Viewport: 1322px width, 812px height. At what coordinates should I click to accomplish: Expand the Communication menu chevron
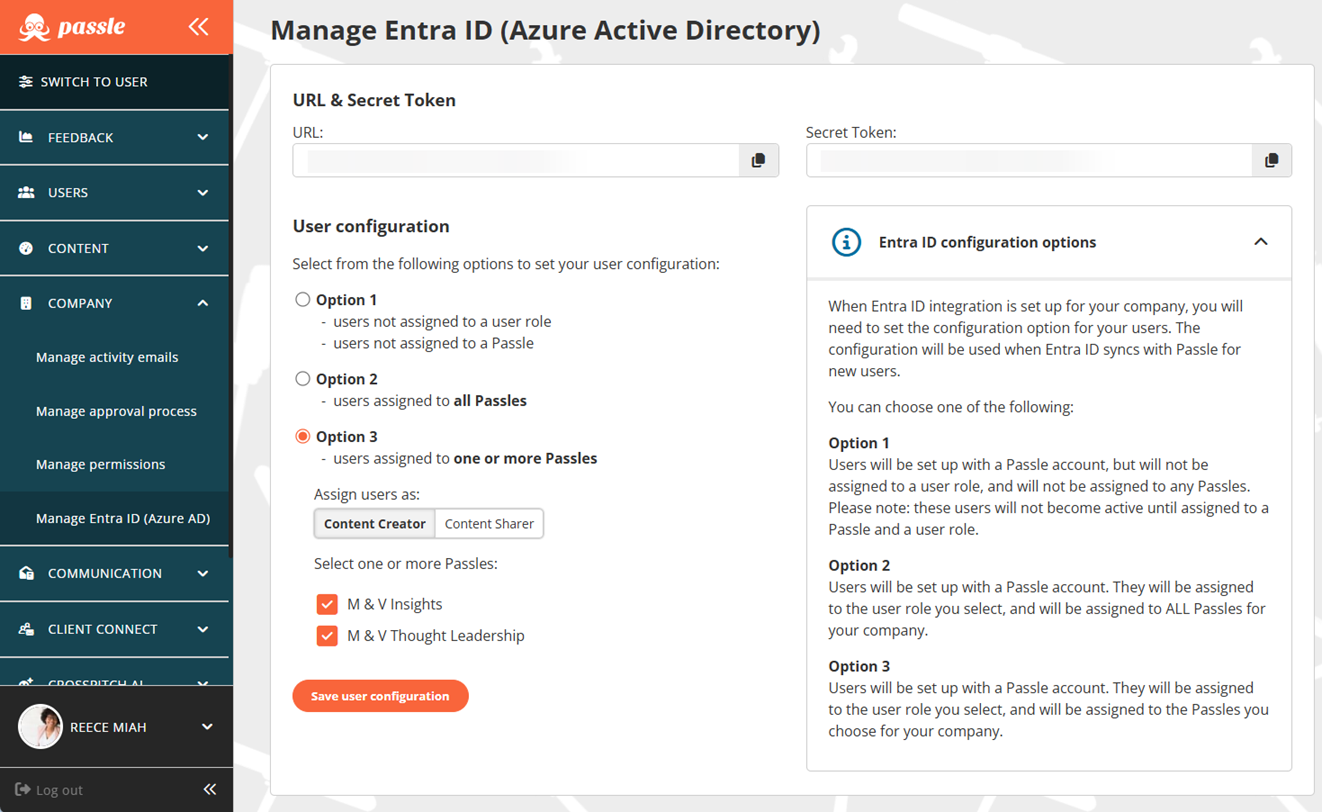[203, 573]
